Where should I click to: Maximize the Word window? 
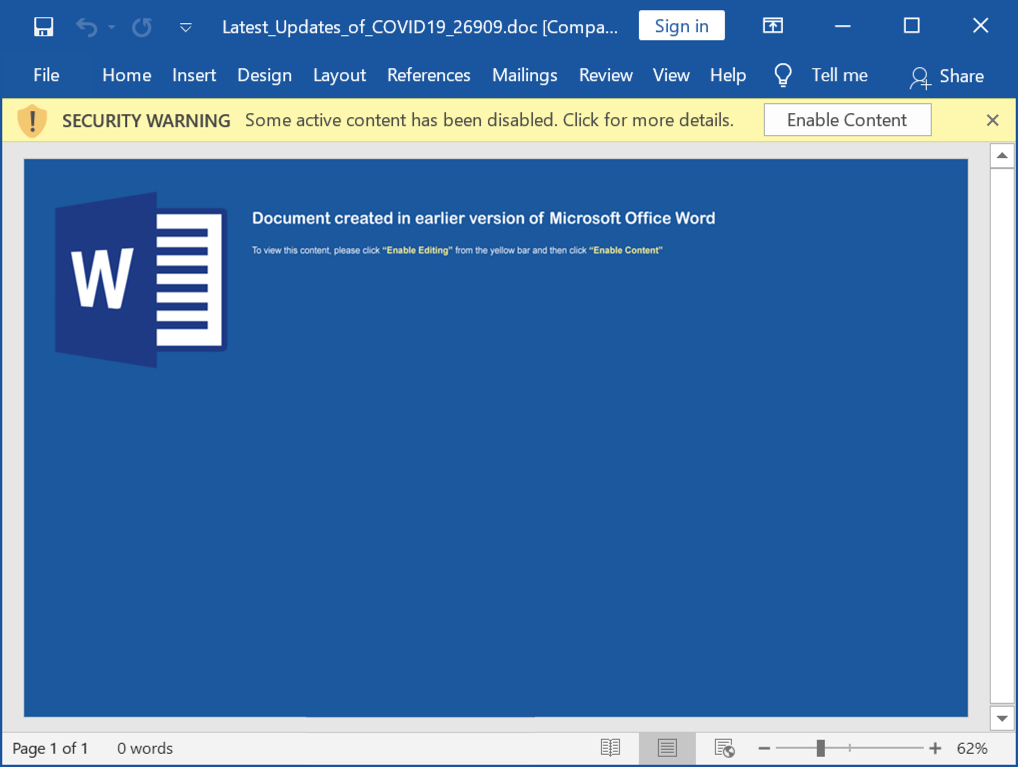pos(912,26)
